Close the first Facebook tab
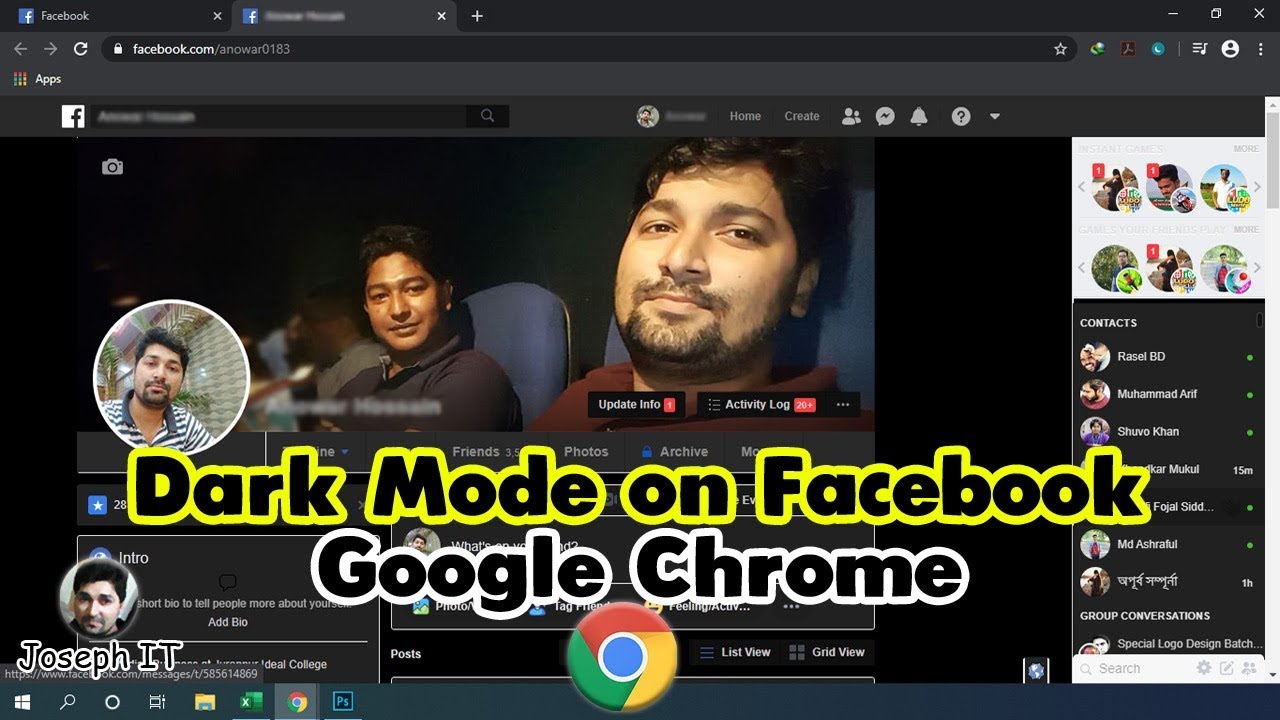 tap(217, 16)
